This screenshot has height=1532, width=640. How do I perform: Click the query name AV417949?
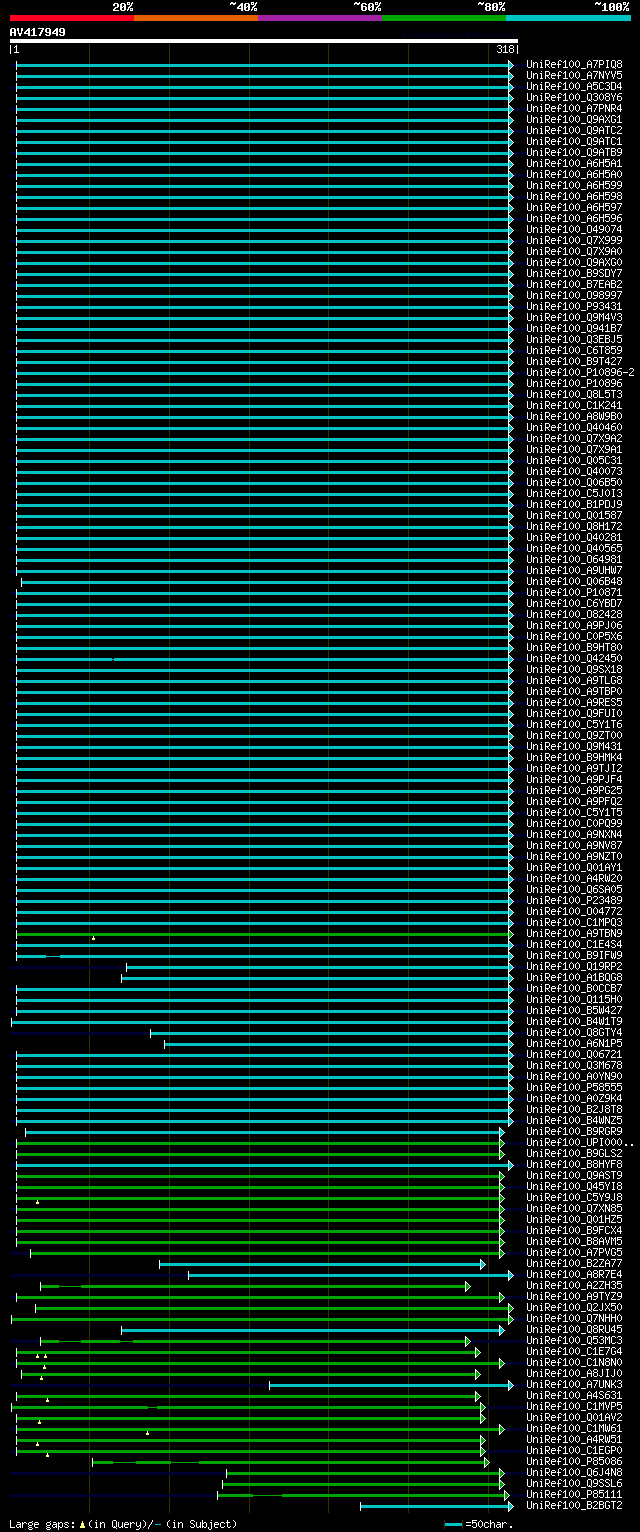point(38,32)
